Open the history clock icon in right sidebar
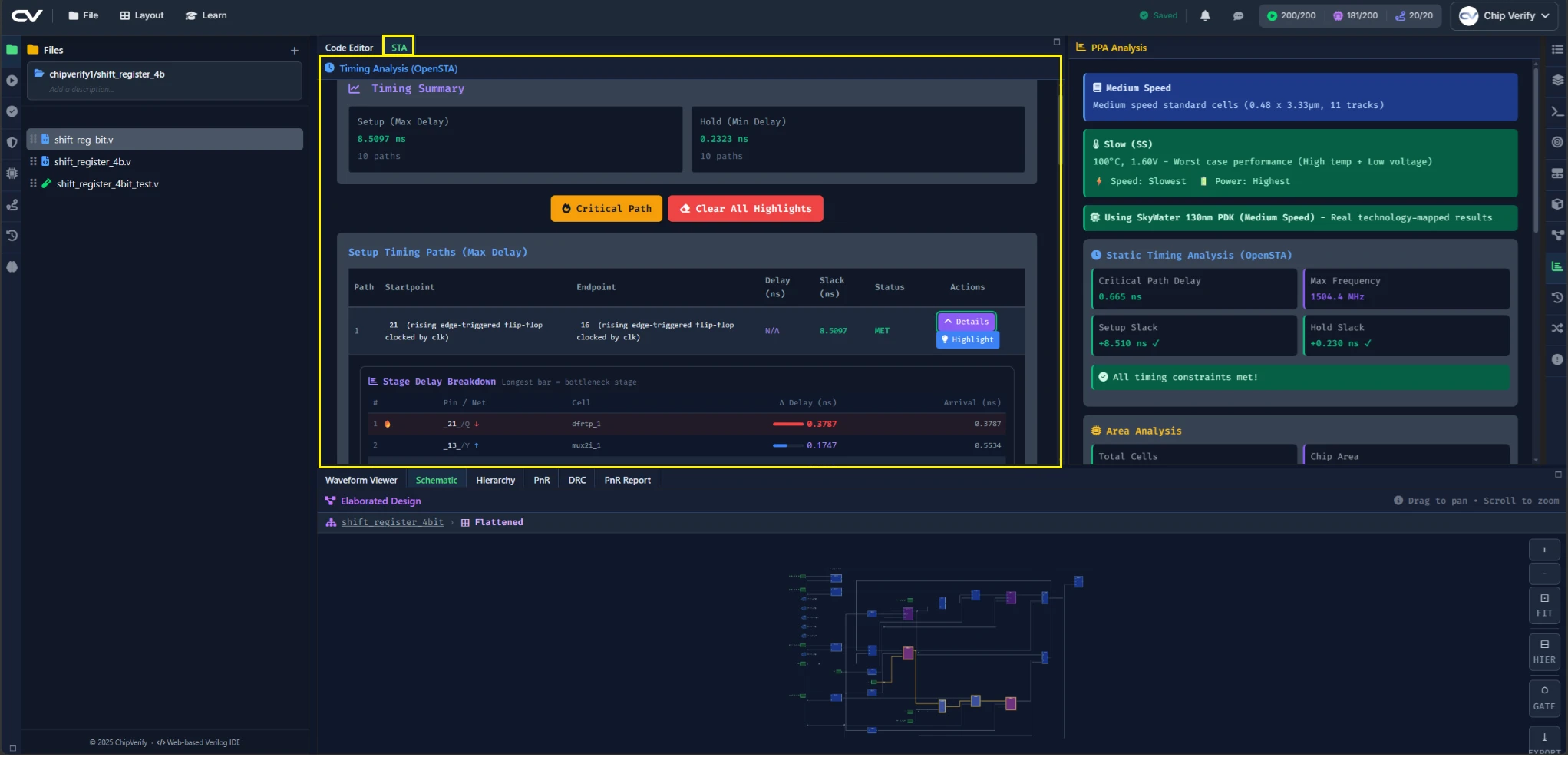This screenshot has width=1568, height=757. 1557,297
